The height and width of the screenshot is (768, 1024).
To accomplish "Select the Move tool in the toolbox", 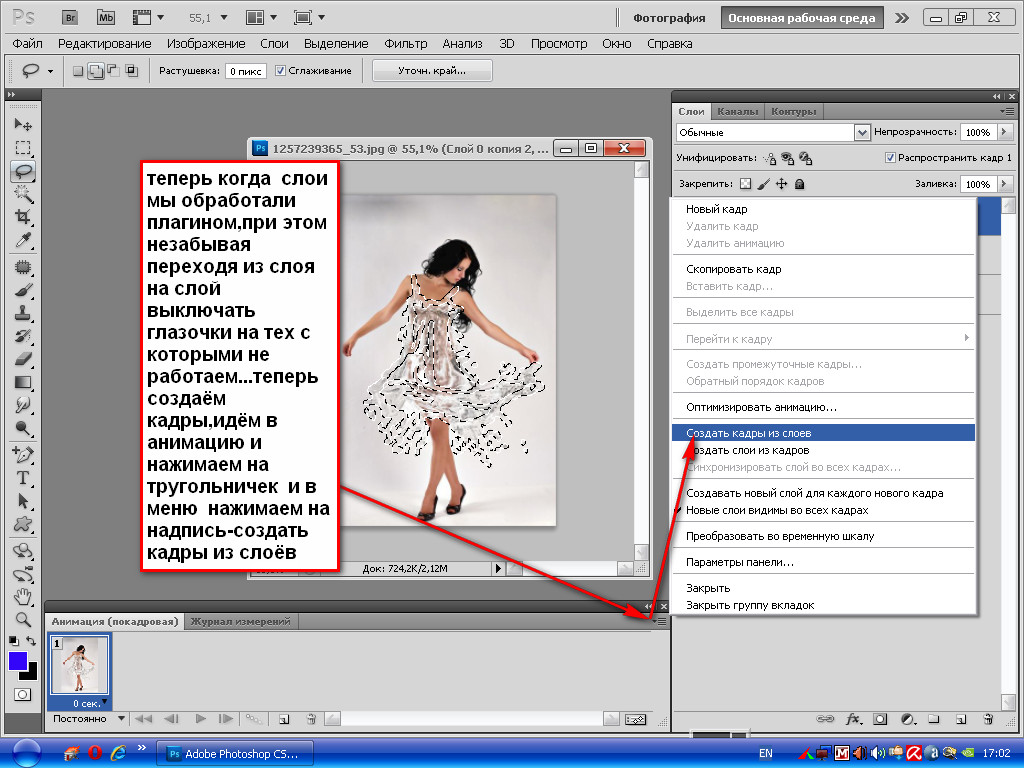I will point(23,125).
